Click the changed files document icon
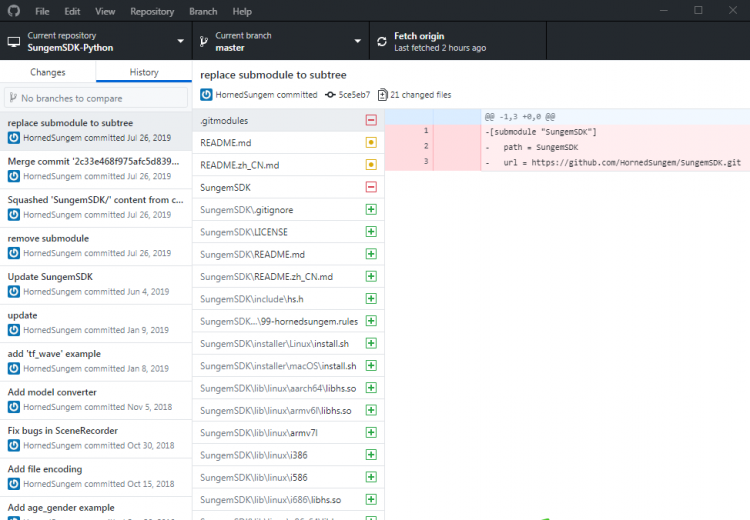The image size is (750, 520). 383,95
